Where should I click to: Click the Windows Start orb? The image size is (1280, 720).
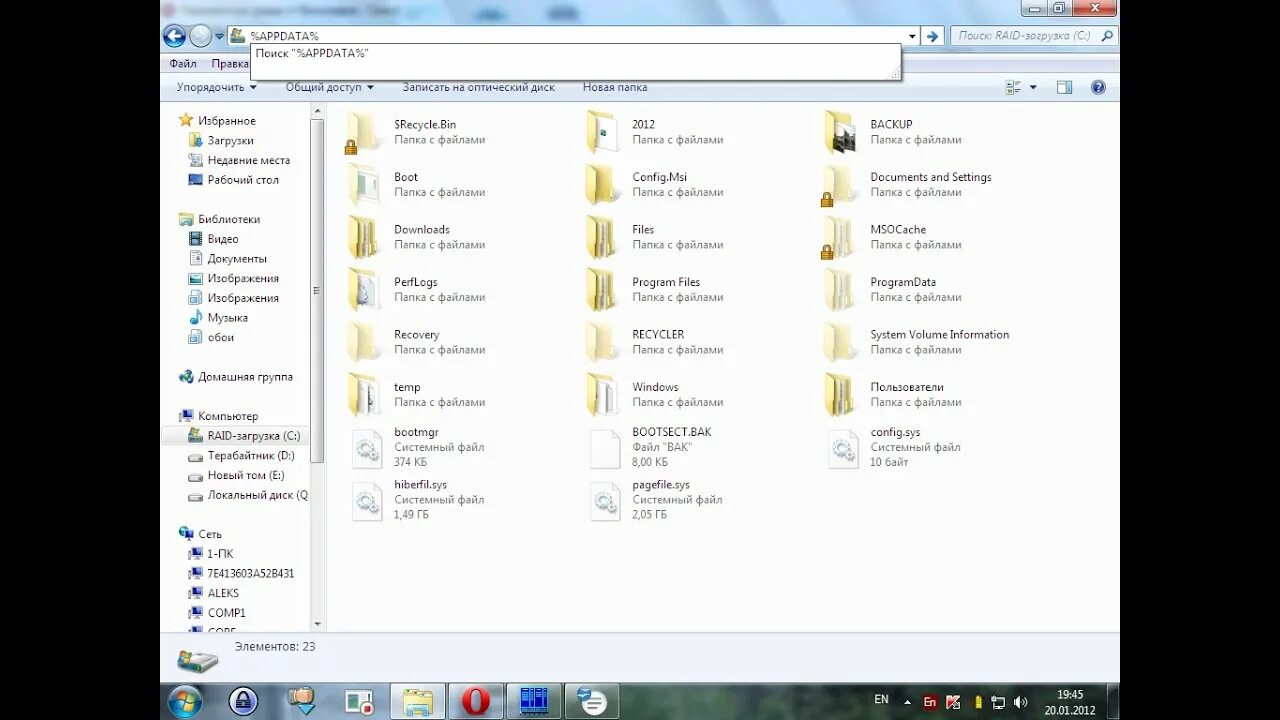pos(185,702)
